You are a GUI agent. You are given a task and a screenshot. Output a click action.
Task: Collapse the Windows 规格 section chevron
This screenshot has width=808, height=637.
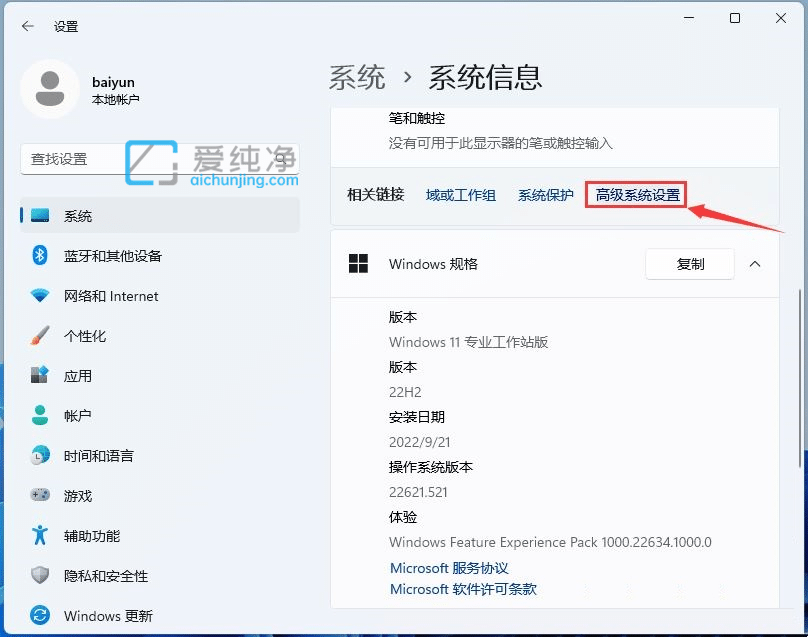point(755,264)
